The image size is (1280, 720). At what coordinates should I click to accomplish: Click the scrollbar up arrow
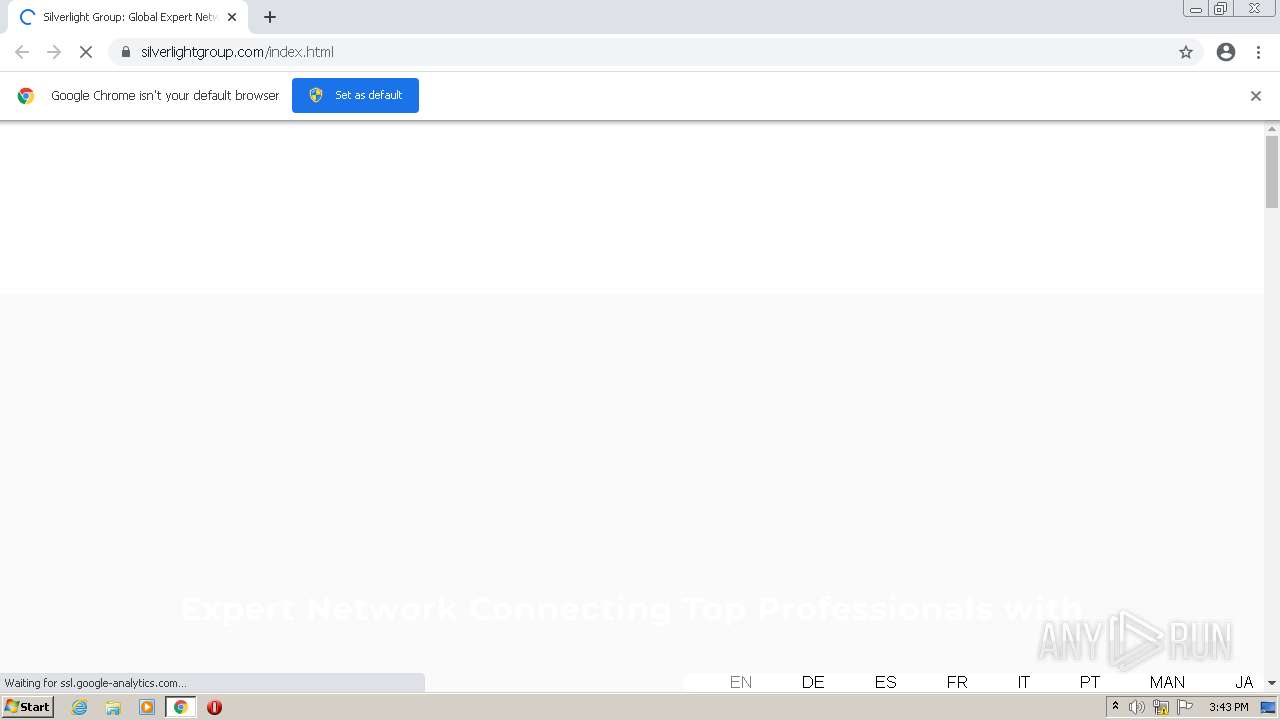pyautogui.click(x=1272, y=129)
